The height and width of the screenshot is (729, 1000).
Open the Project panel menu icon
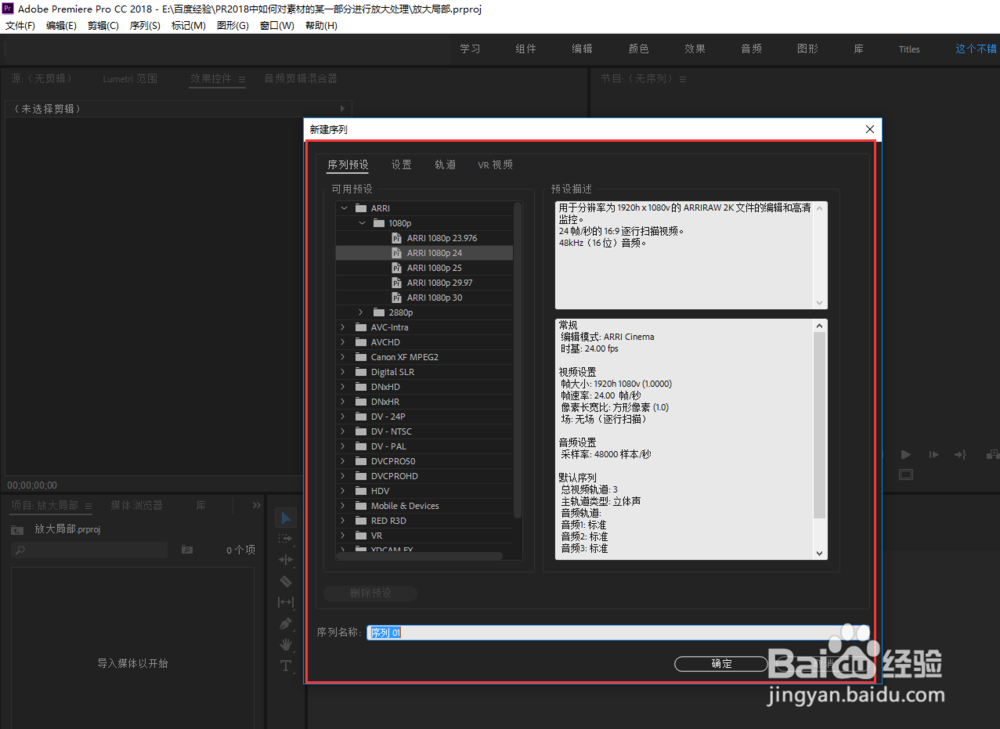click(x=88, y=506)
